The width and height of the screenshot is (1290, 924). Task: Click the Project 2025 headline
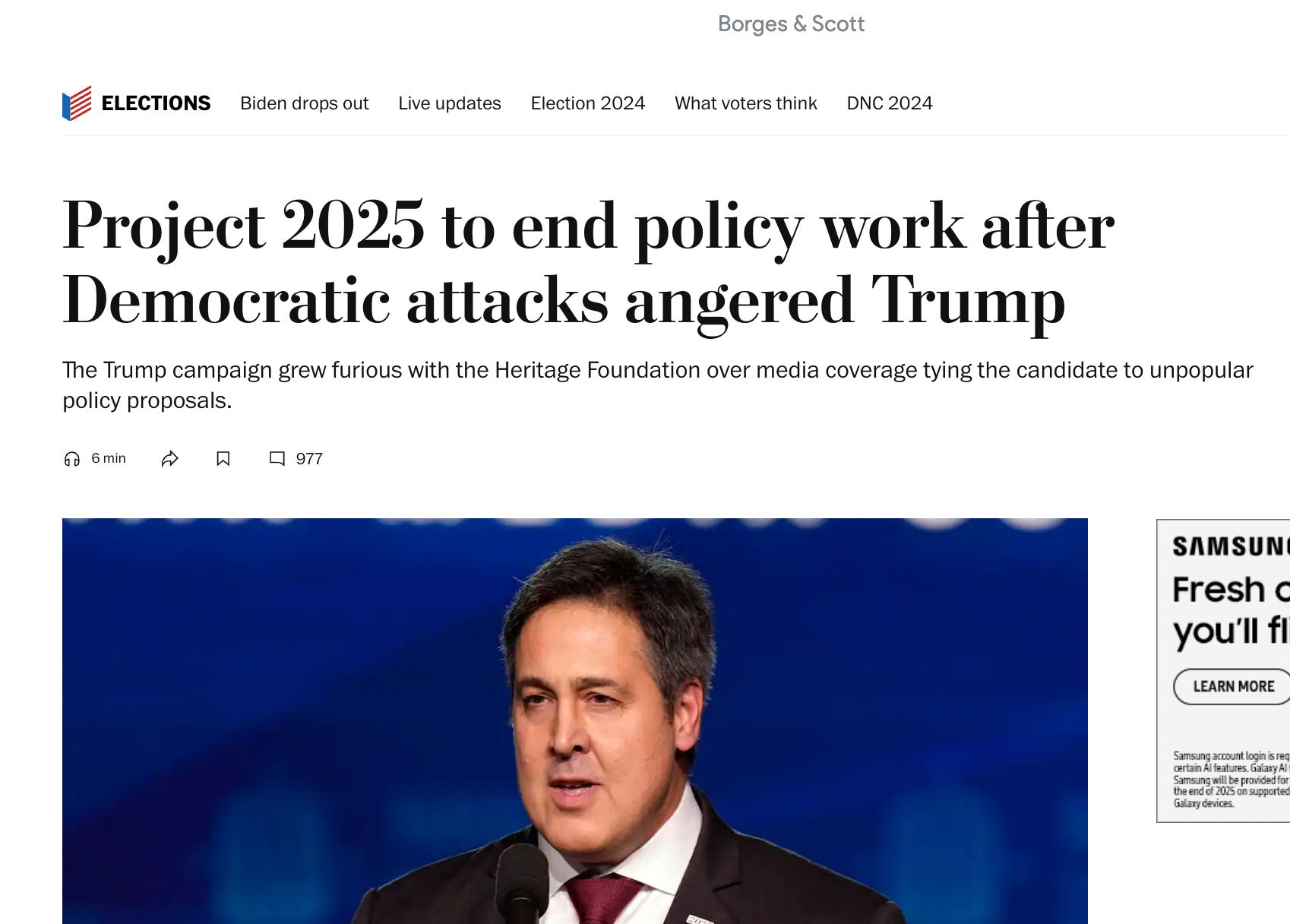[589, 263]
